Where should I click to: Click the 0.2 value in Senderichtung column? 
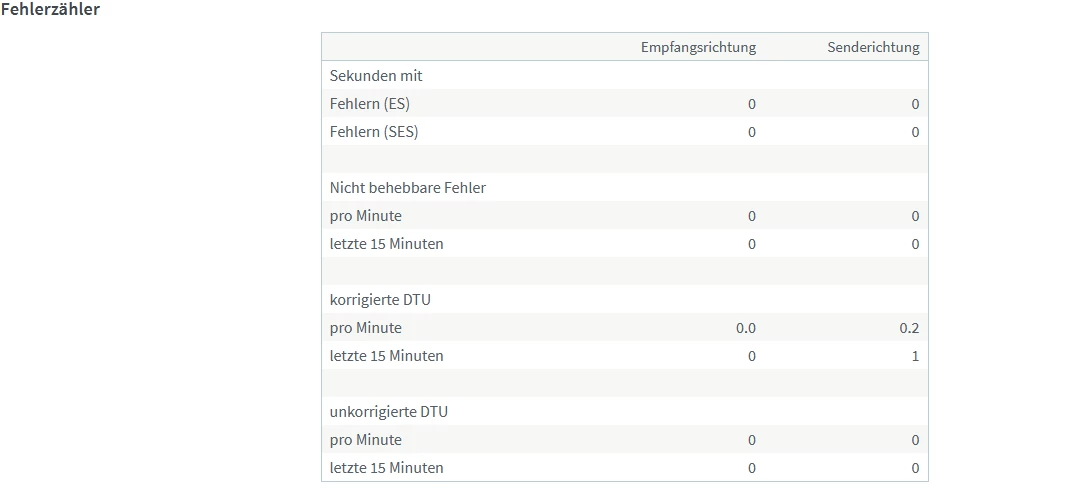(909, 327)
